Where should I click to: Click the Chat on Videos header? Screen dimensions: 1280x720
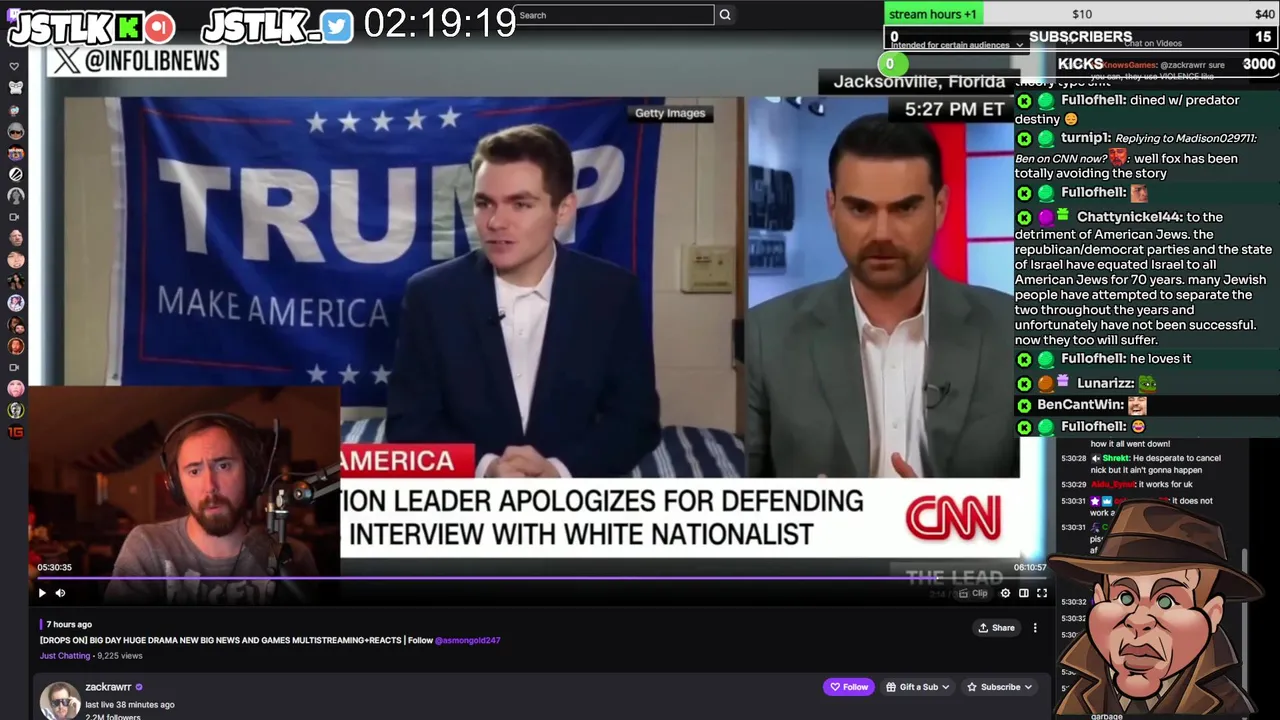click(x=1153, y=44)
